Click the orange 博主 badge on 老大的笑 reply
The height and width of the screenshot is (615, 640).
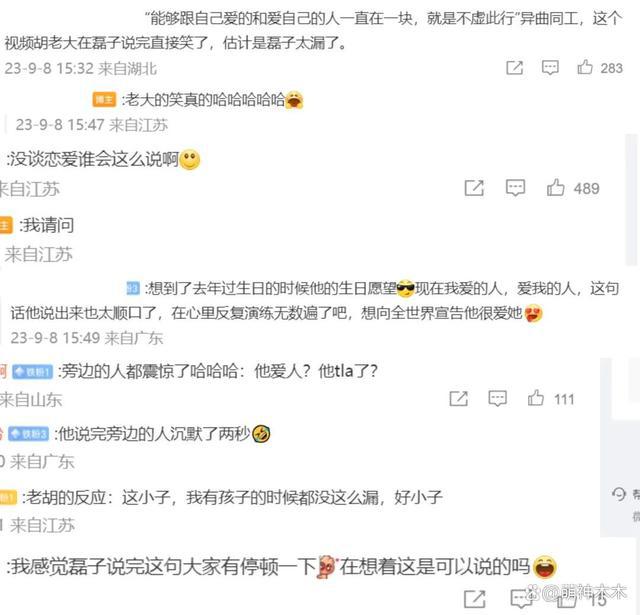coord(104,100)
